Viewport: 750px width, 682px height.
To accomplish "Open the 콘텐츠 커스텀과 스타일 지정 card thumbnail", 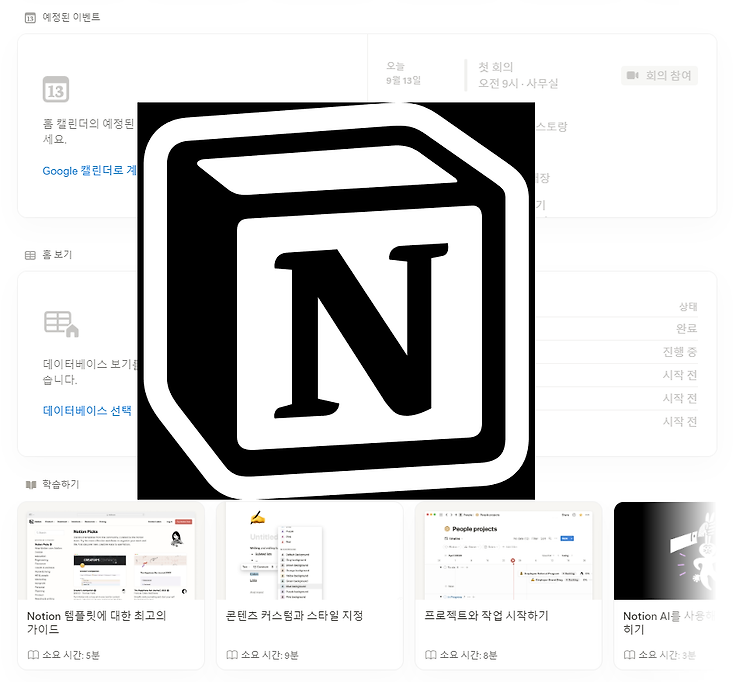I will (309, 551).
